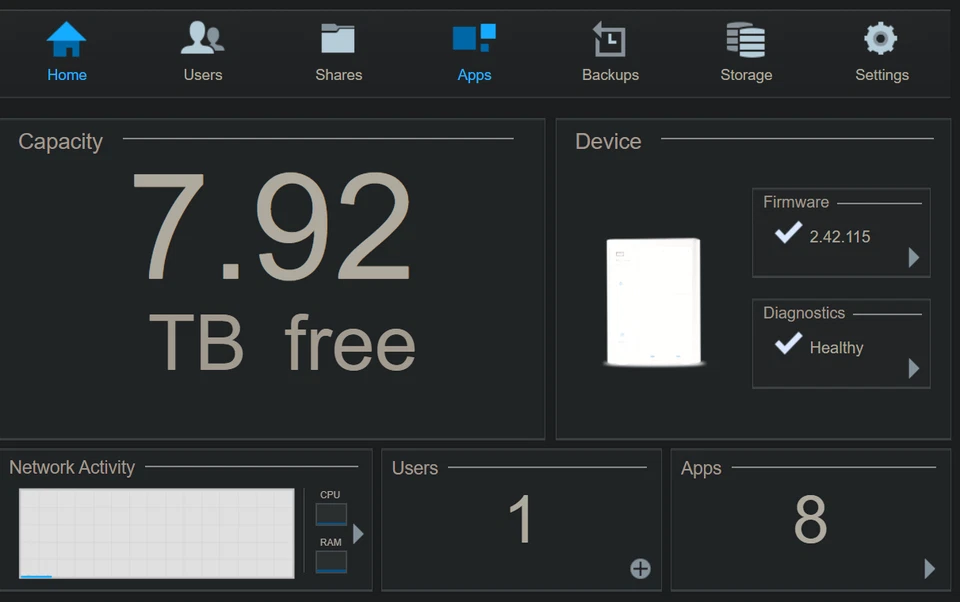Click the Apps icon in top bar
This screenshot has width=960, height=602.
[474, 40]
